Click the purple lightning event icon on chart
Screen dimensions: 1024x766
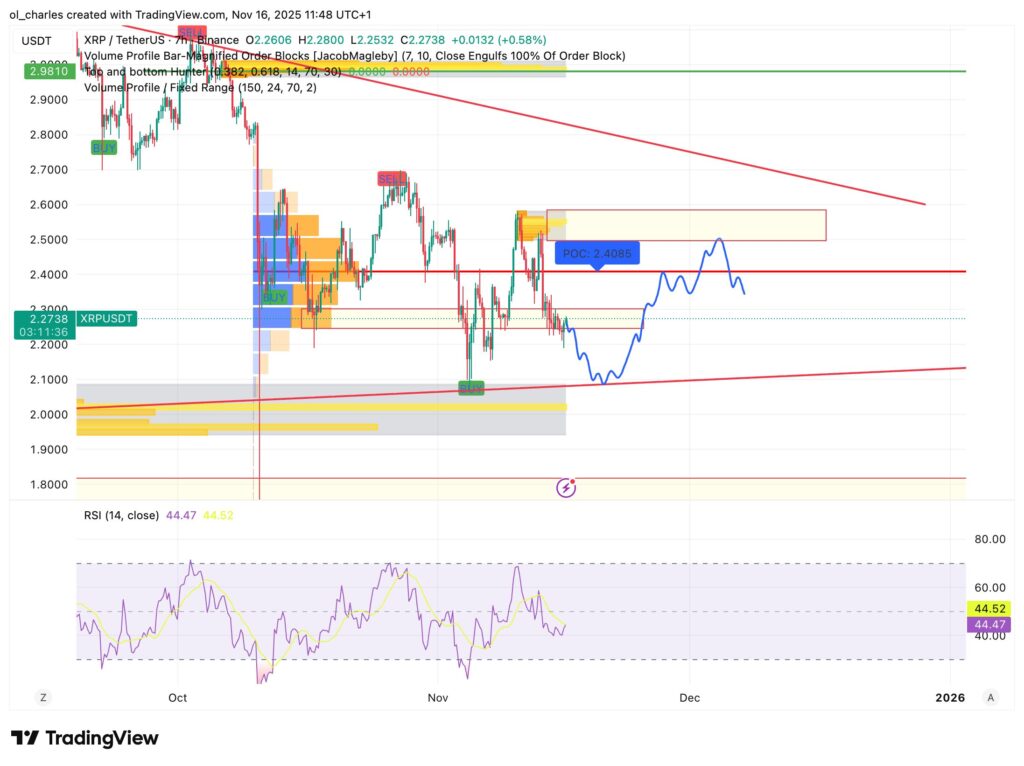566,487
